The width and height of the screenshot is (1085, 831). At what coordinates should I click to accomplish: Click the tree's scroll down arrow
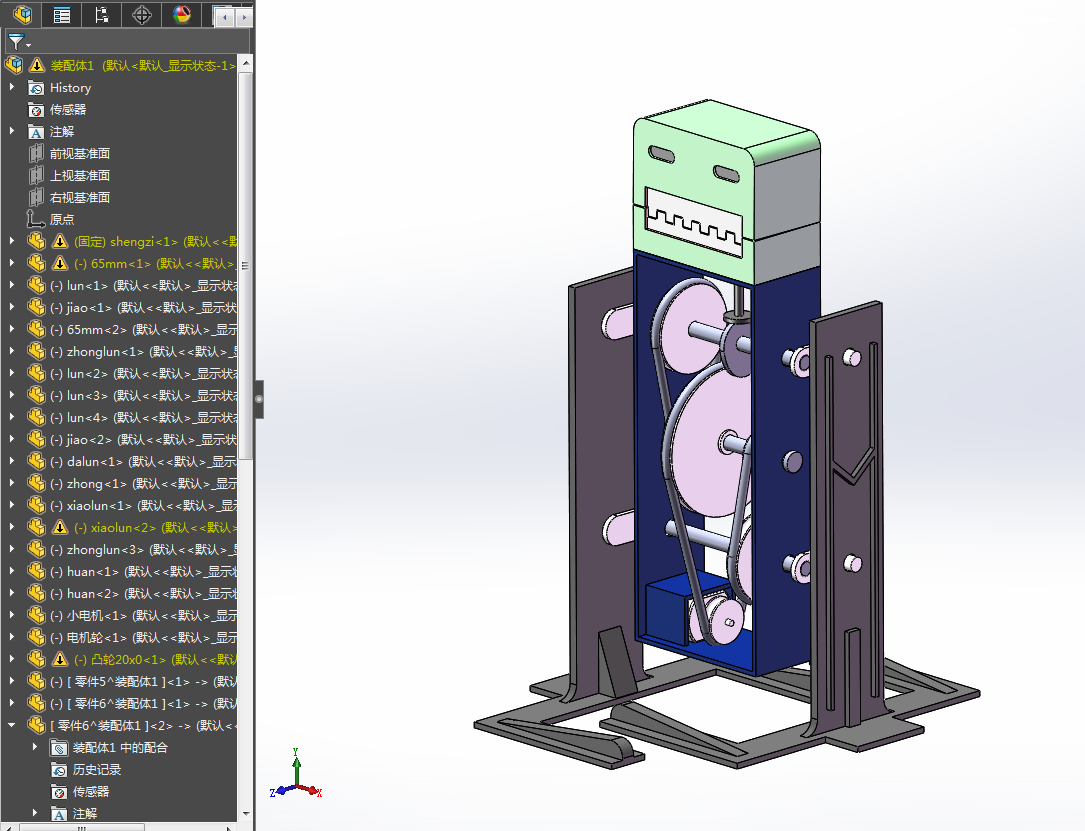246,814
